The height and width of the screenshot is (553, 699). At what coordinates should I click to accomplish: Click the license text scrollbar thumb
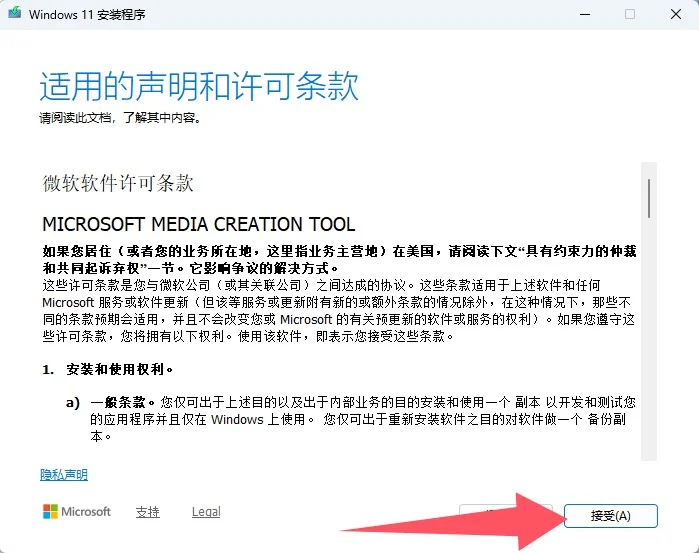click(649, 198)
